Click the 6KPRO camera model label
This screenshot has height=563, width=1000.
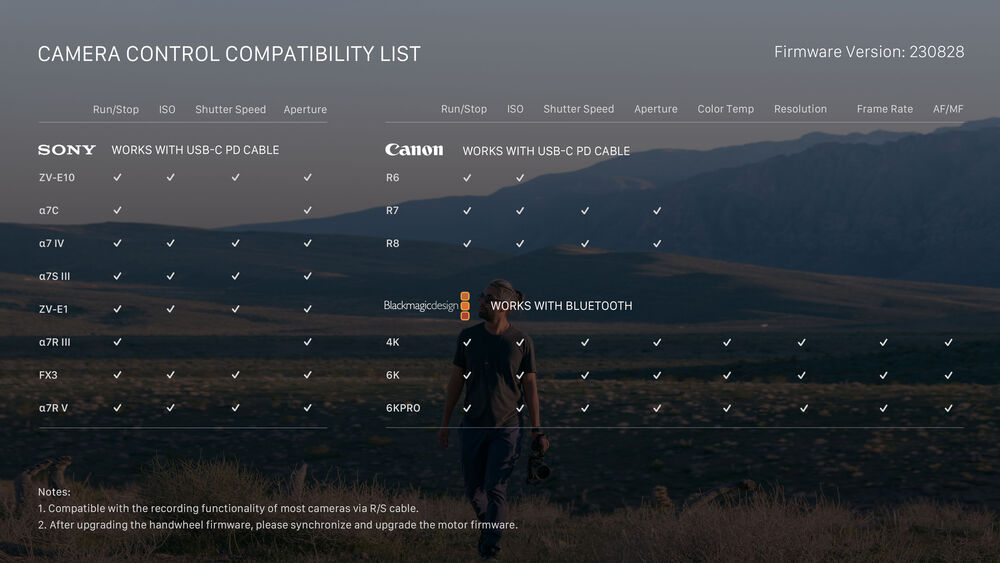click(x=403, y=408)
